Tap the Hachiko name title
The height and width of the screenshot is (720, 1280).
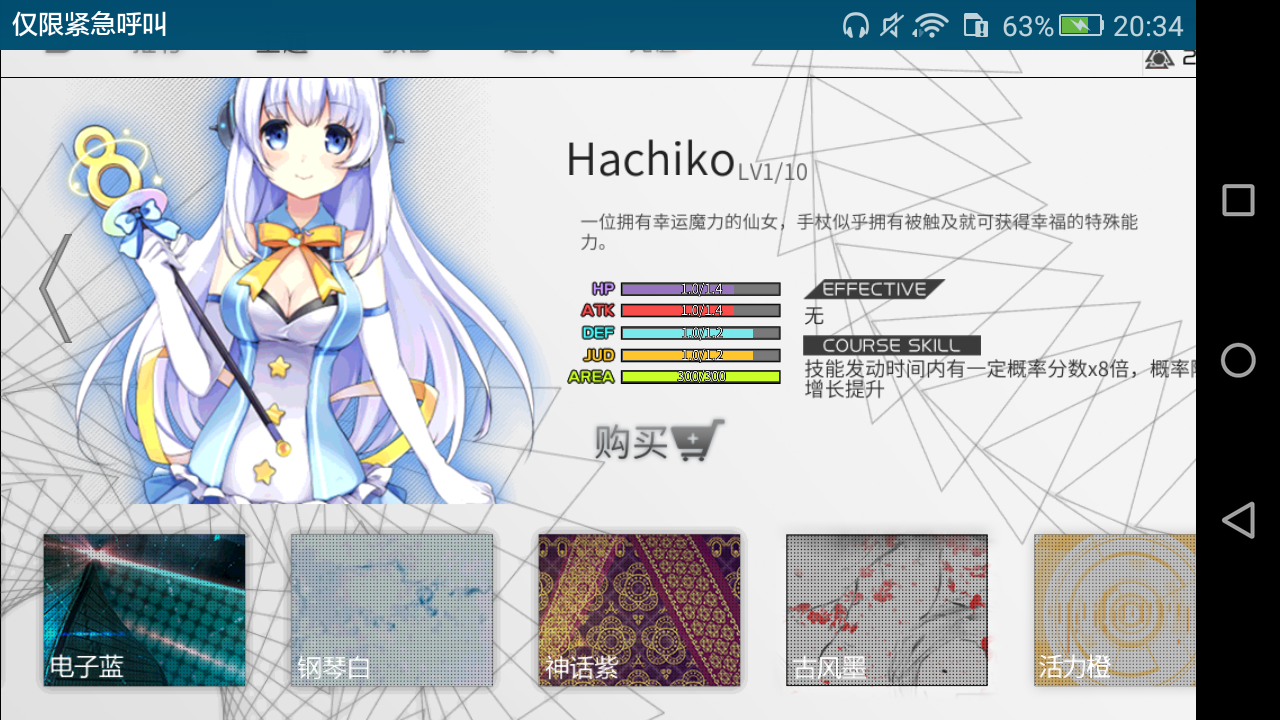click(651, 160)
